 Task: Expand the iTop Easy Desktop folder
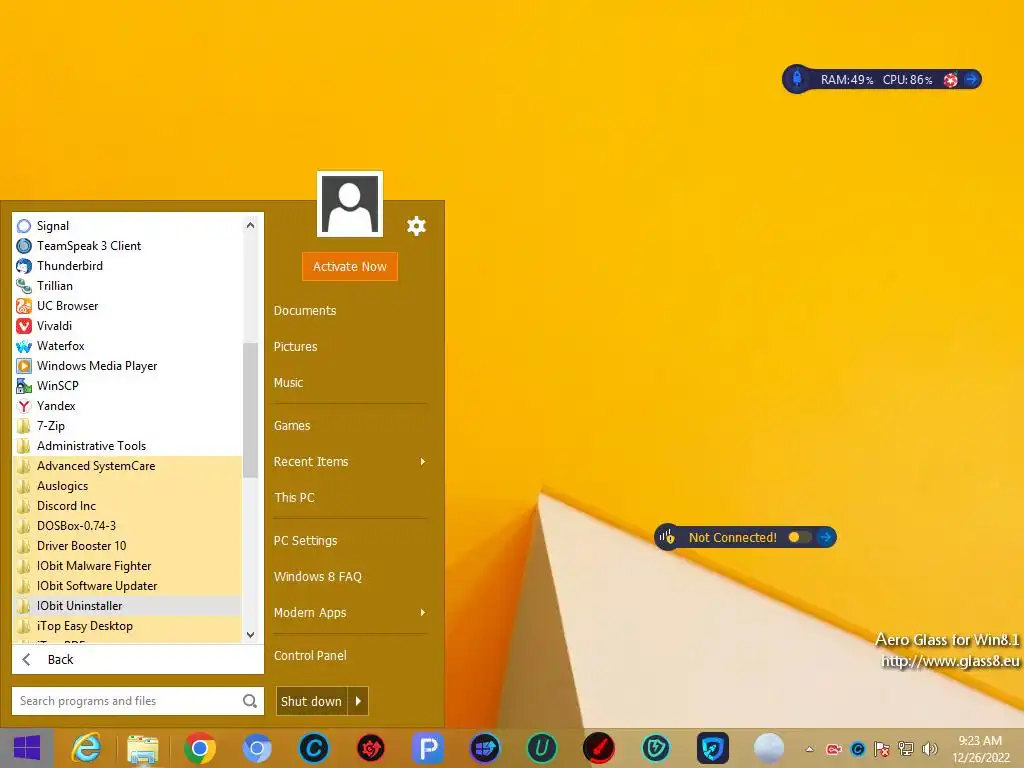pyautogui.click(x=127, y=626)
